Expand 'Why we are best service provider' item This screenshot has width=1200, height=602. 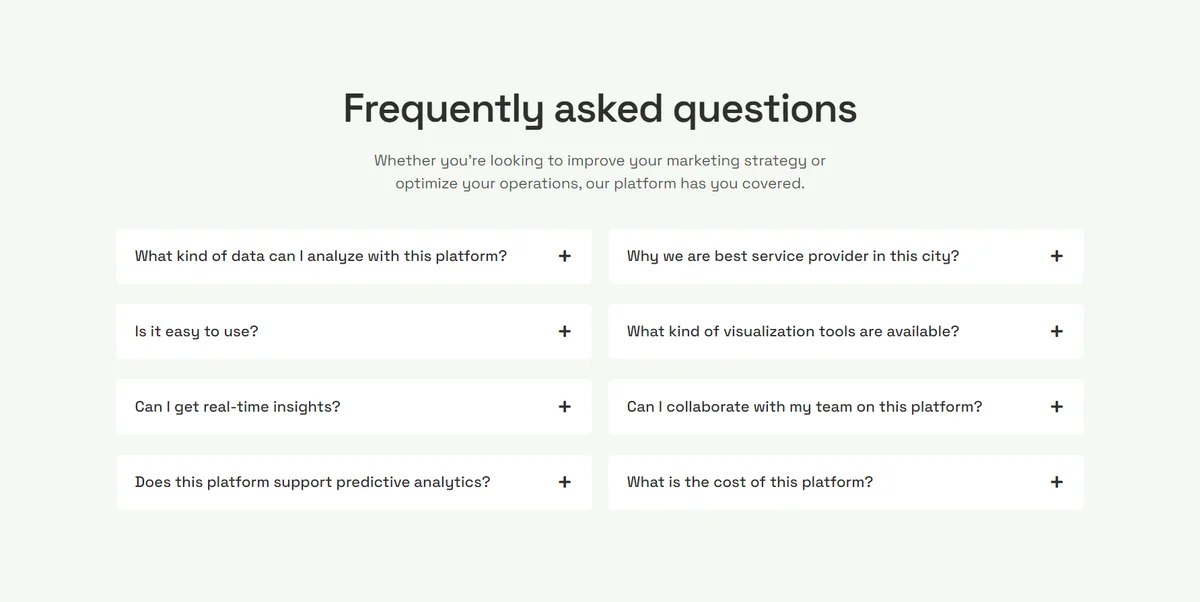pos(846,256)
